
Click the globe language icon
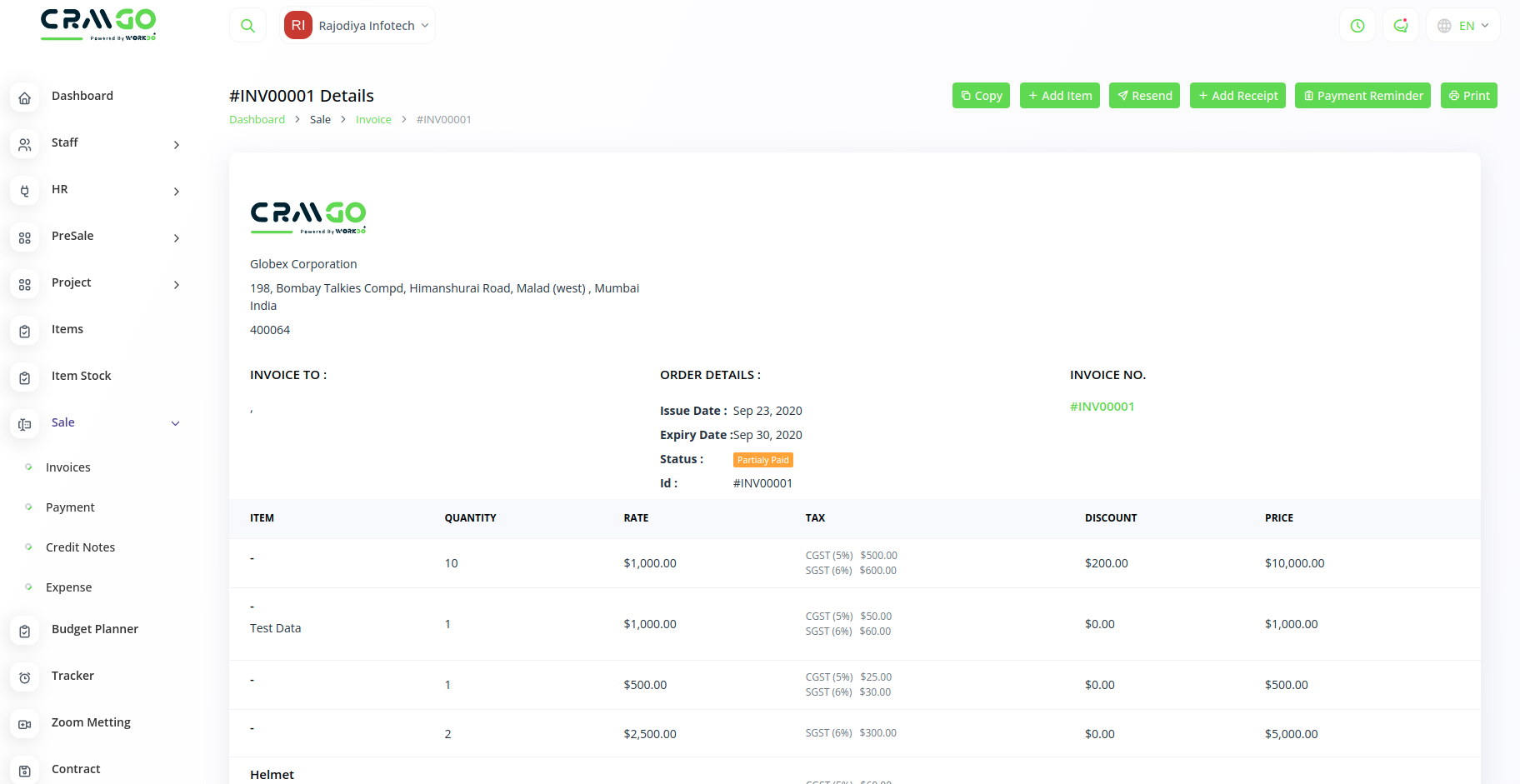pyautogui.click(x=1444, y=26)
